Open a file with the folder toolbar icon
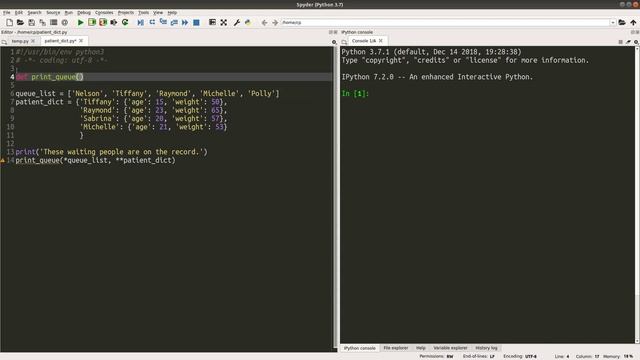The image size is (640, 360). tap(20, 22)
